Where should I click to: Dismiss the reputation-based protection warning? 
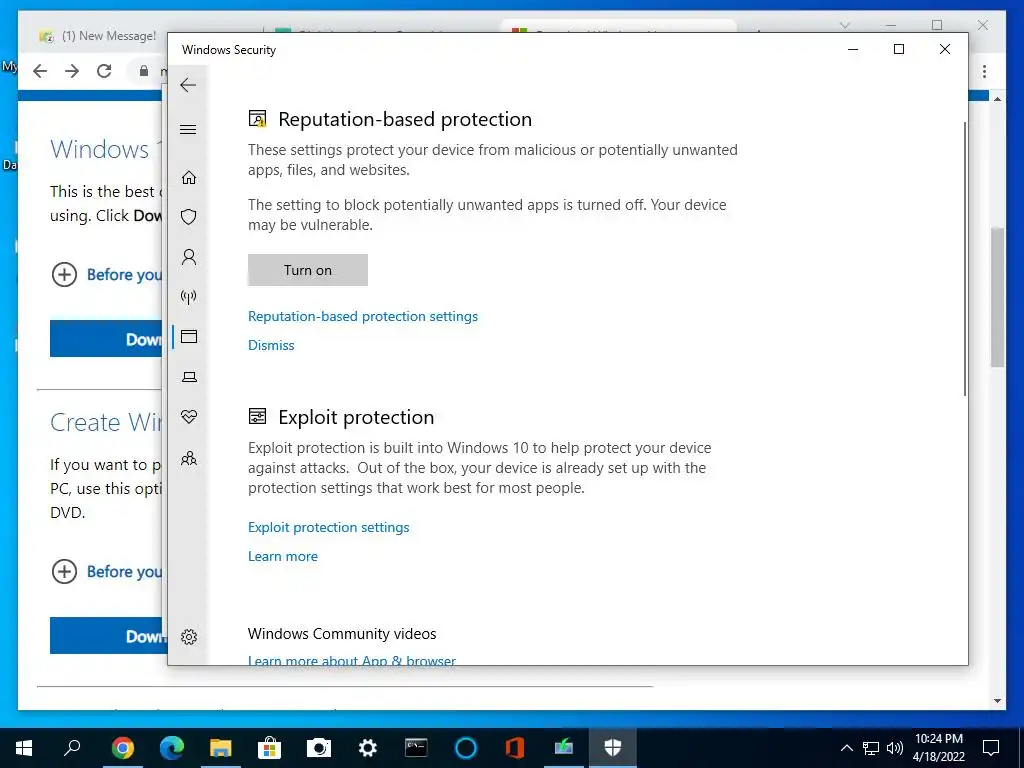271,345
